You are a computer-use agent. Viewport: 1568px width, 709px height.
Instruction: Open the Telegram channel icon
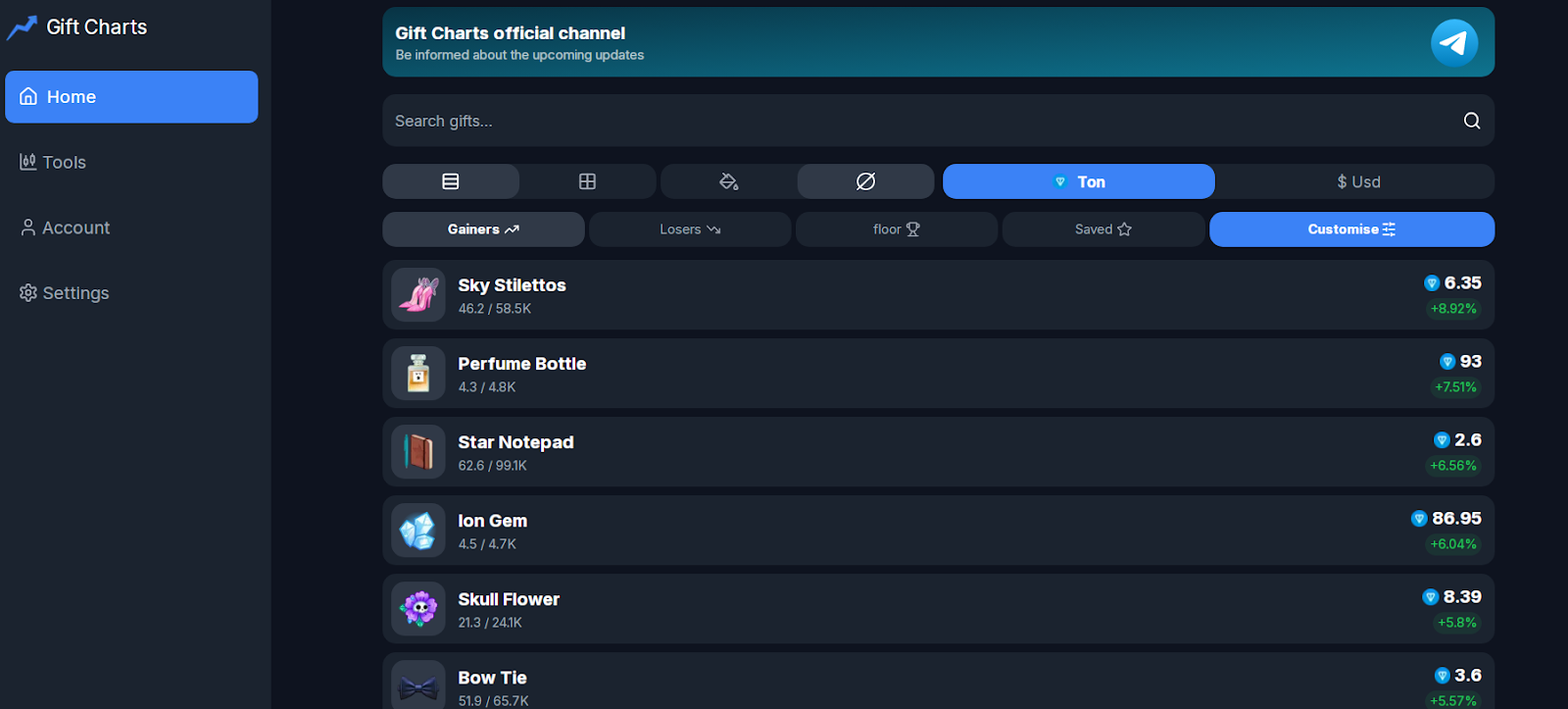click(x=1454, y=43)
